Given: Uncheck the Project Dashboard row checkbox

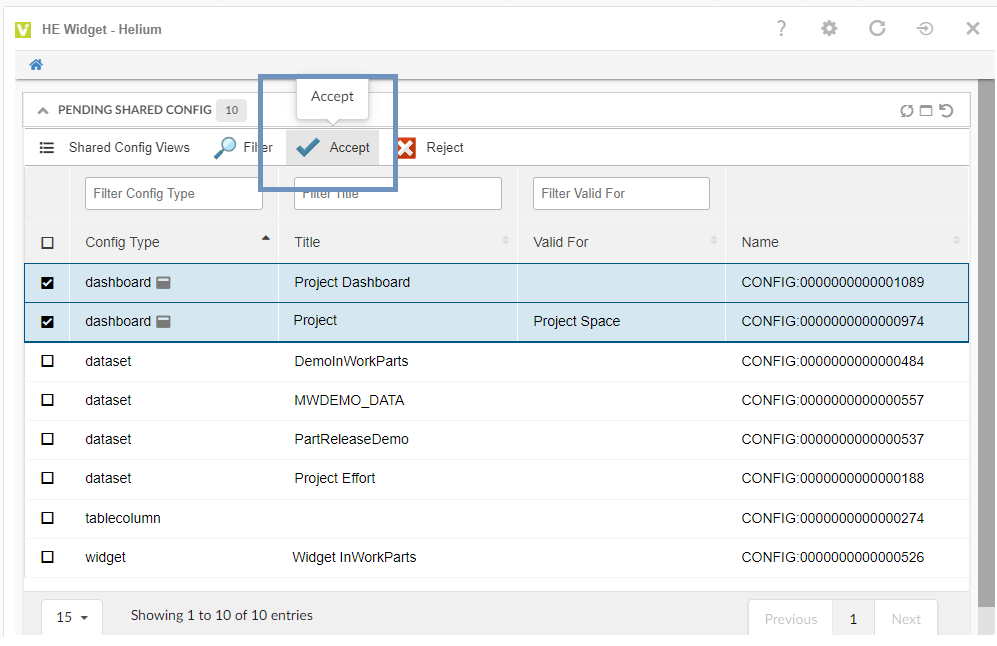Looking at the screenshot, I should point(47,283).
